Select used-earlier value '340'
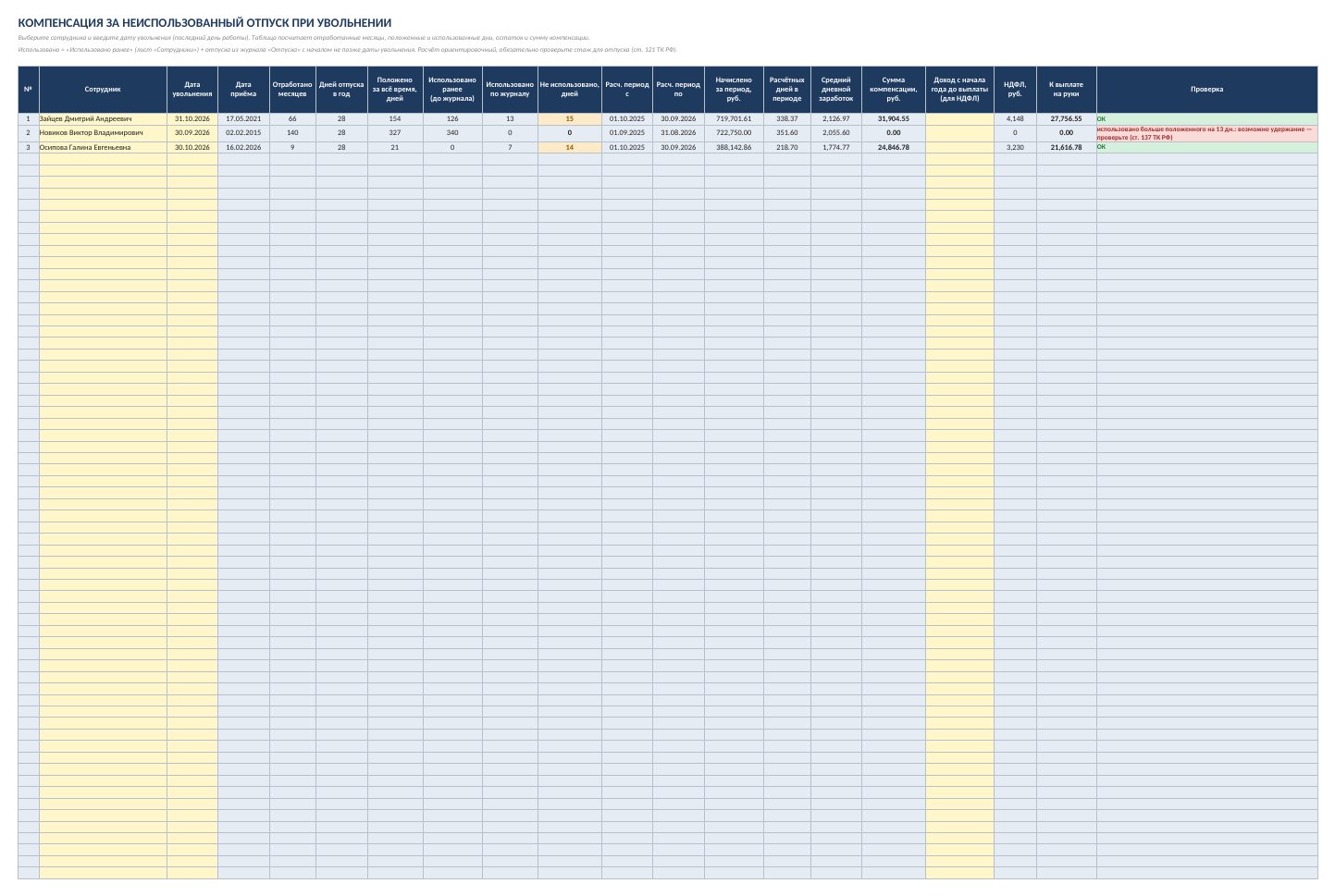Screen dimensions: 1335x896 [x=452, y=133]
